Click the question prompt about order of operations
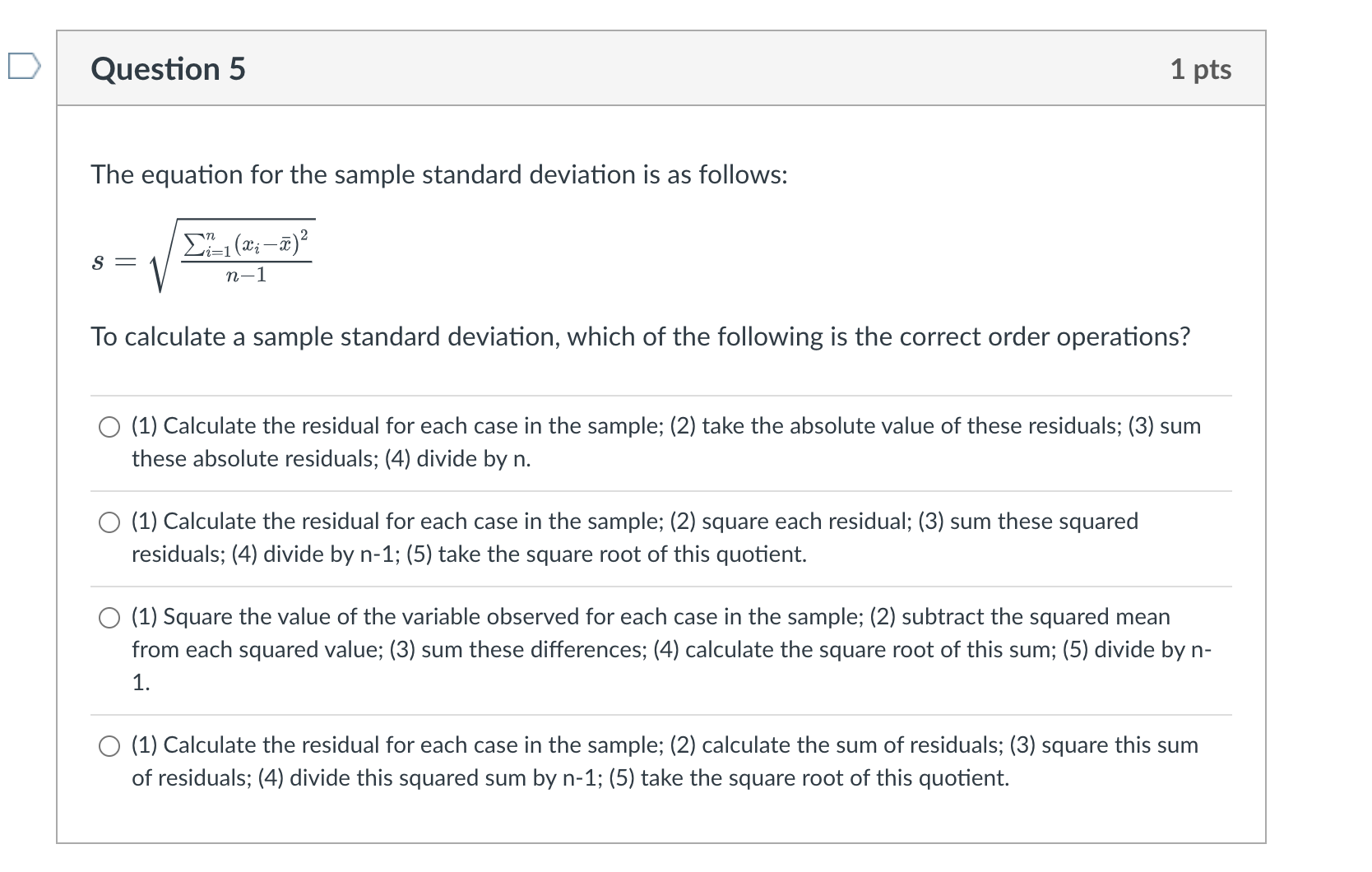 tap(640, 336)
